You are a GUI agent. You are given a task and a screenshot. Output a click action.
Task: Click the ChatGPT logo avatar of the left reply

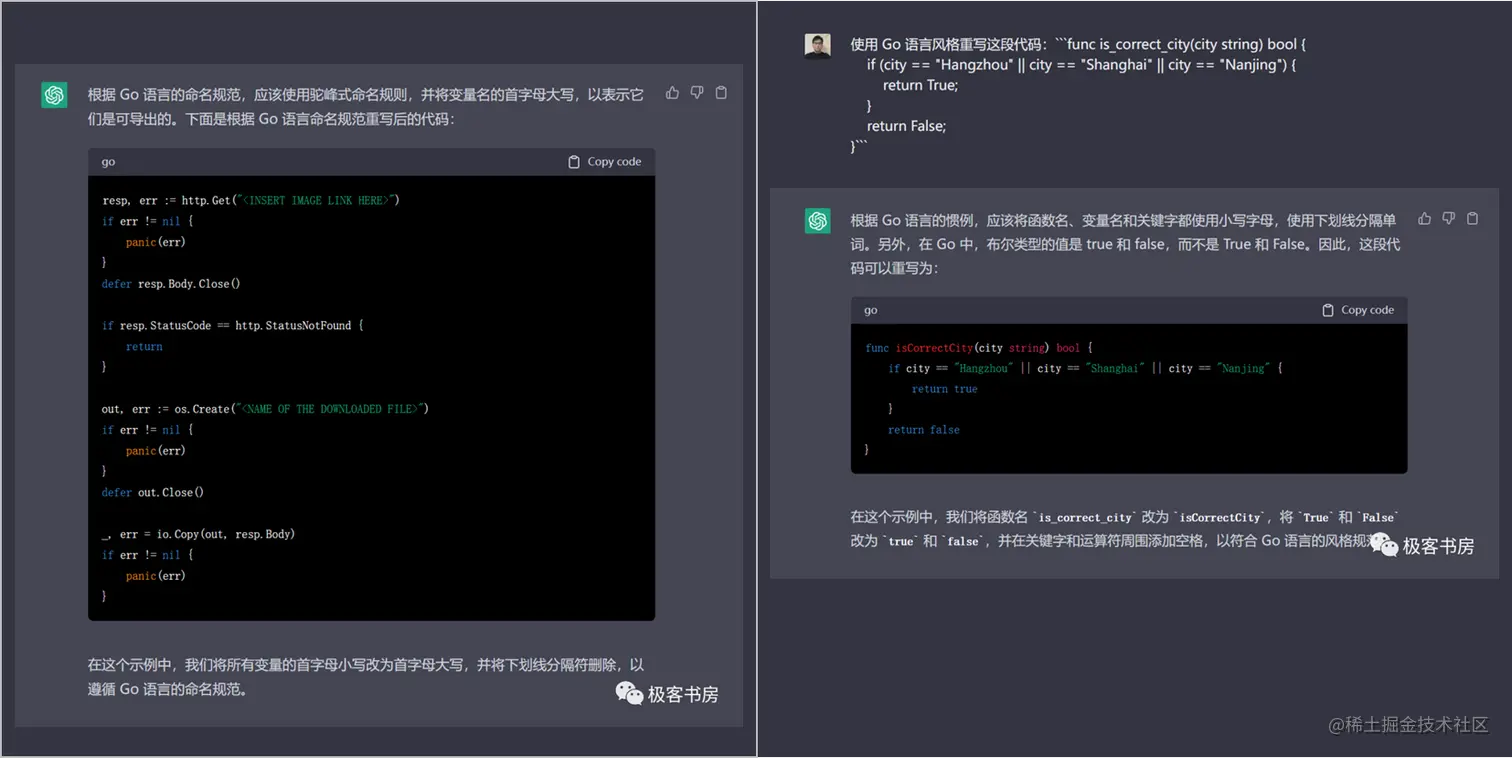[x=54, y=95]
